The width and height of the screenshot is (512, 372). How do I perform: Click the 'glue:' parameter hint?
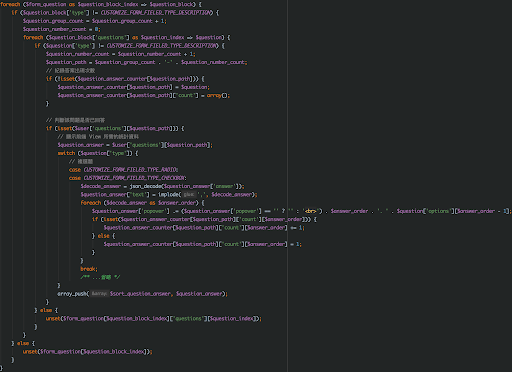(x=189, y=195)
